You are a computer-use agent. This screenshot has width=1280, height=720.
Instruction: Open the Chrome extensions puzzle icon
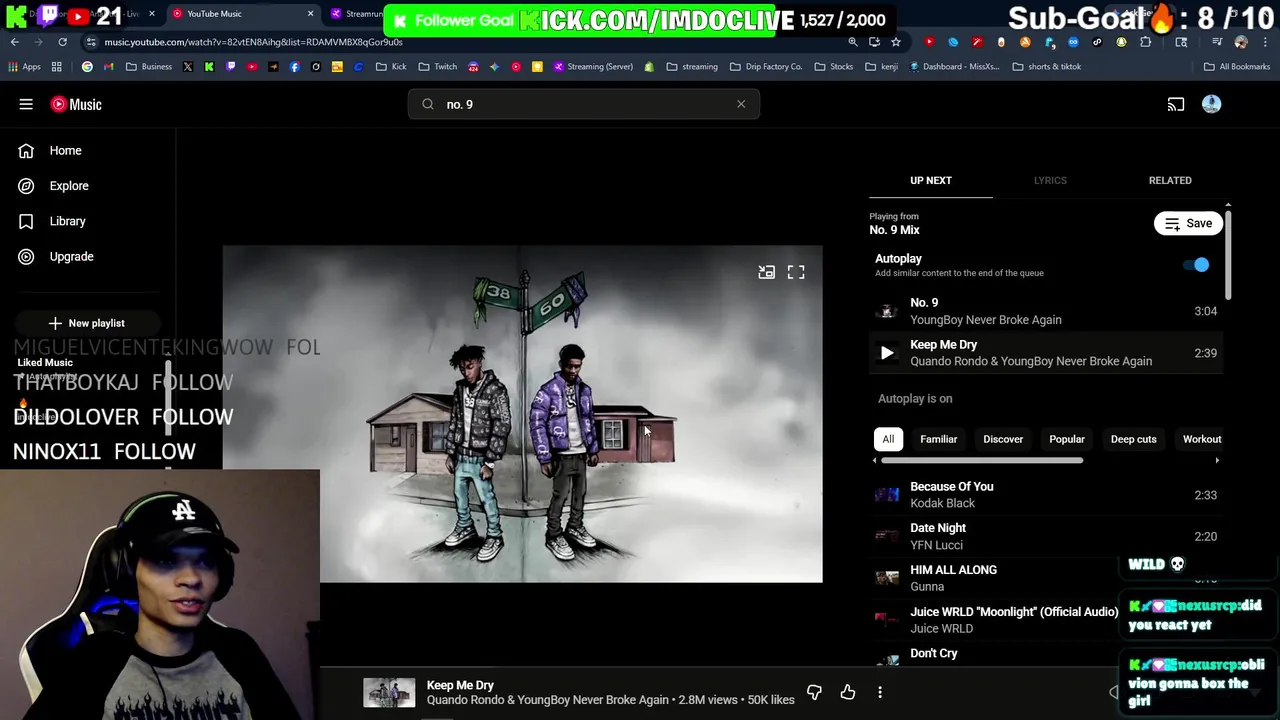1145,42
